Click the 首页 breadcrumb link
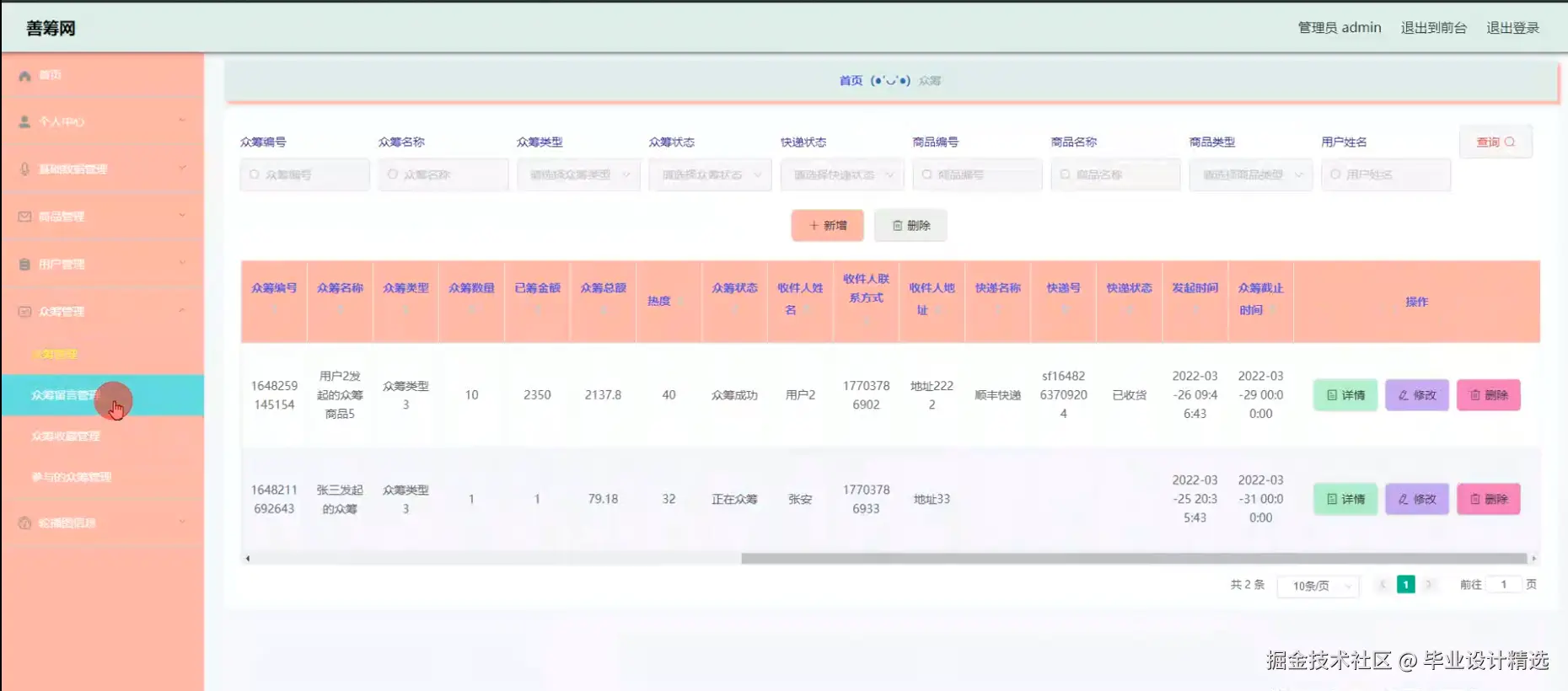 click(851, 81)
